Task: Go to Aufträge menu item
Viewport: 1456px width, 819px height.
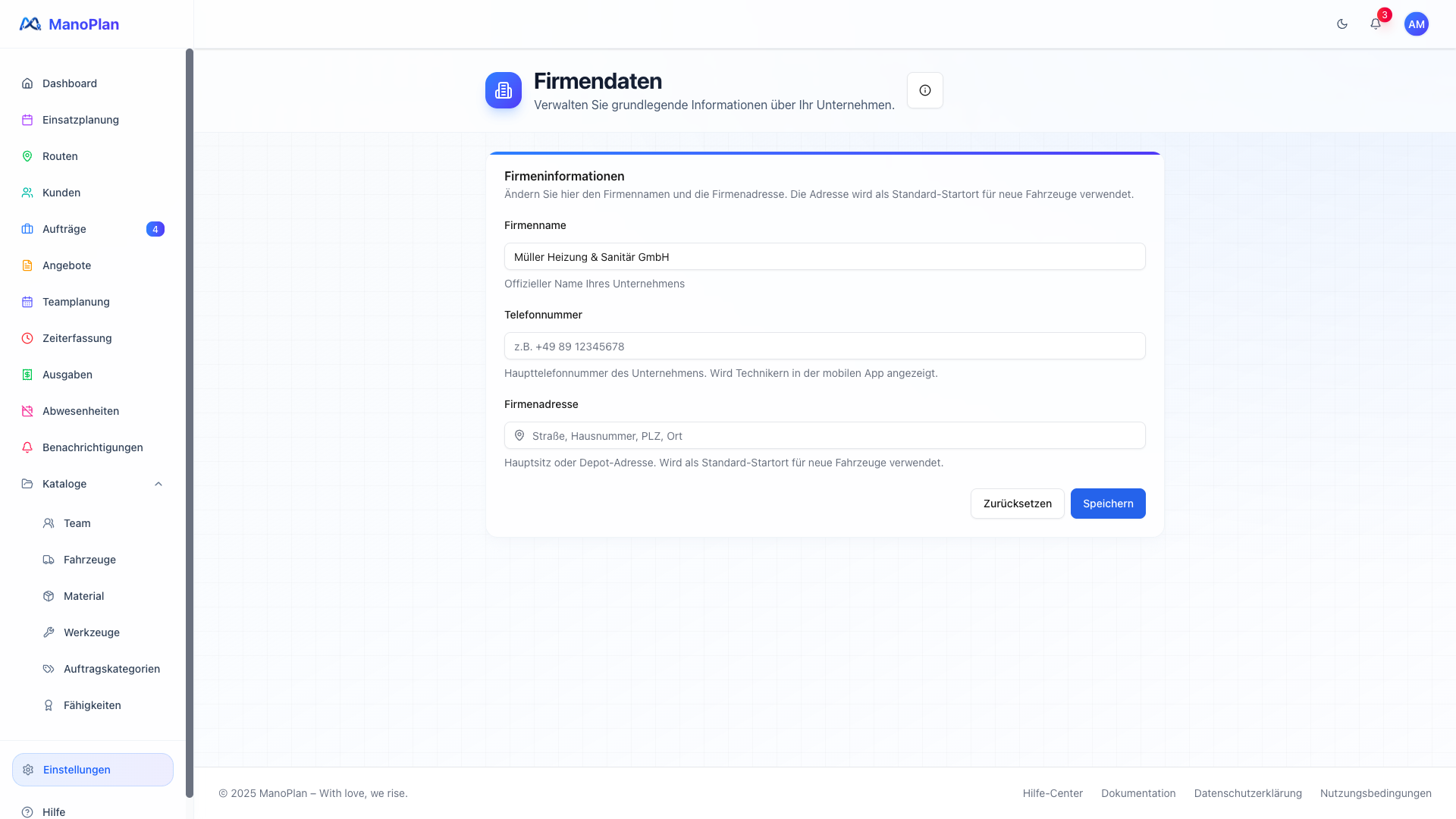Action: 64,229
